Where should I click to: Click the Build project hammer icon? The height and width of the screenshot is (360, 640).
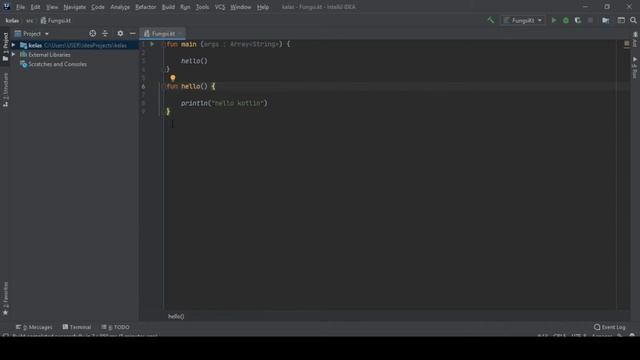click(x=490, y=20)
